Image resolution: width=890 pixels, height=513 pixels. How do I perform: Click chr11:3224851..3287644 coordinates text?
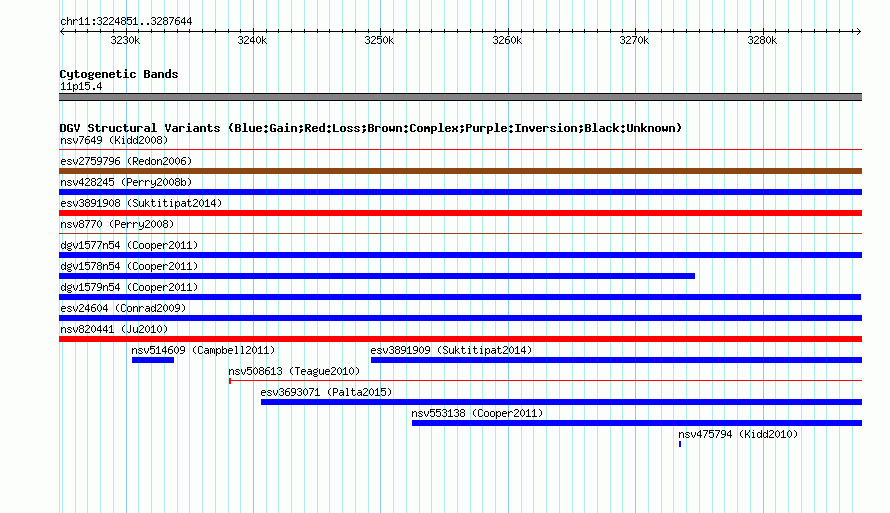(x=126, y=21)
